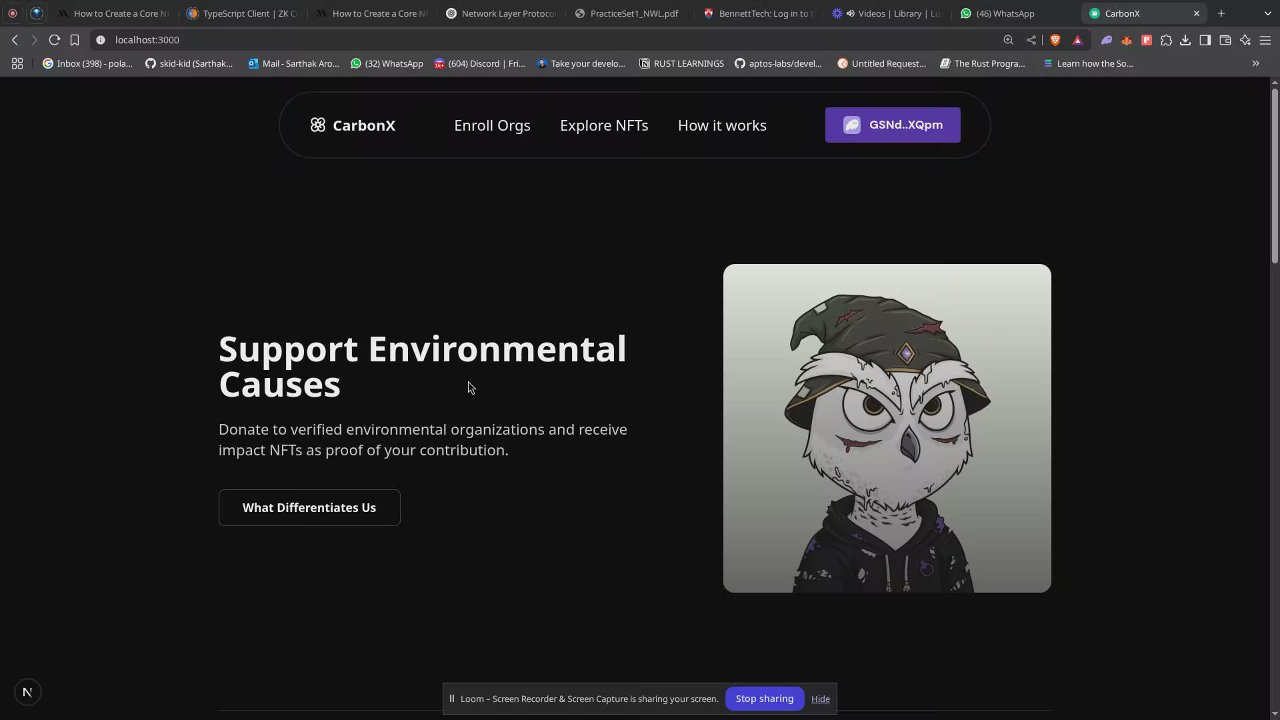Screen dimensions: 1280x720
Task: Switch to PracticeSet1_NWL.pdf tab
Action: (x=630, y=14)
